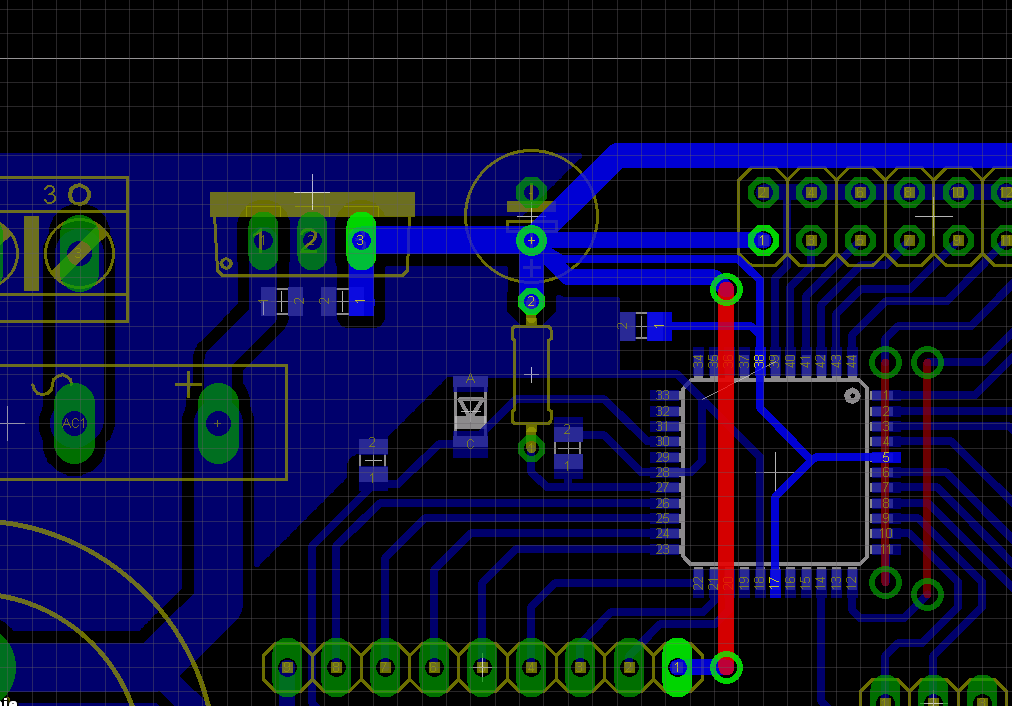Click pin 28 of the QFP chip
The width and height of the screenshot is (1012, 706).
pyautogui.click(x=665, y=472)
